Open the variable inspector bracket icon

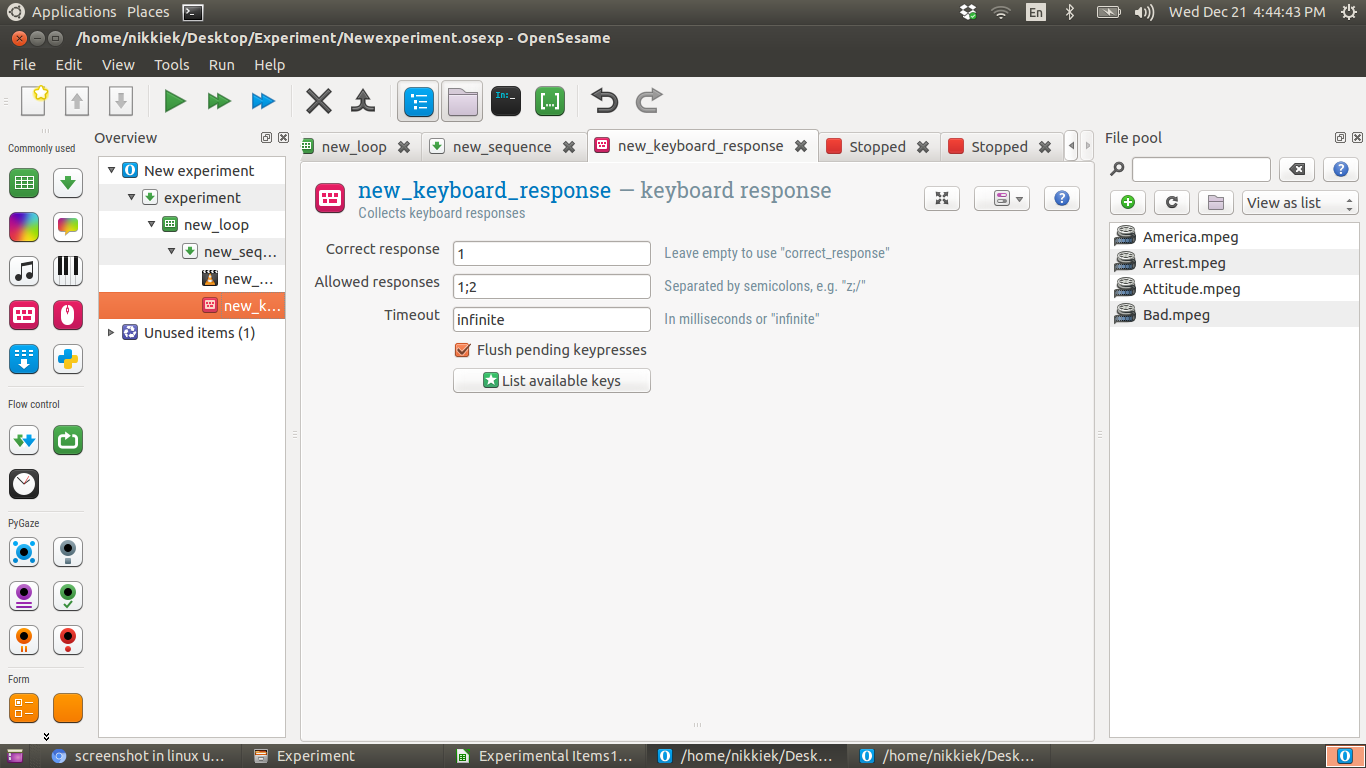point(550,100)
